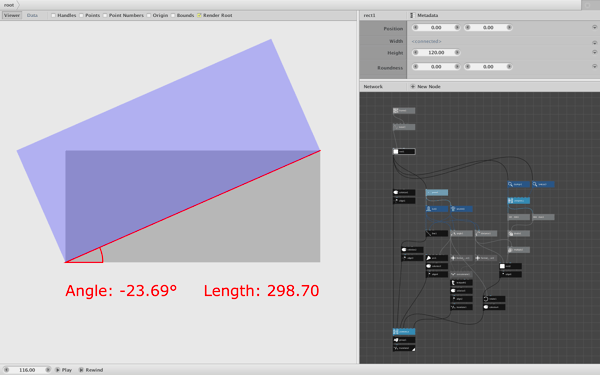Toggle the Points checkbox
The image size is (600, 375).
tap(81, 15)
